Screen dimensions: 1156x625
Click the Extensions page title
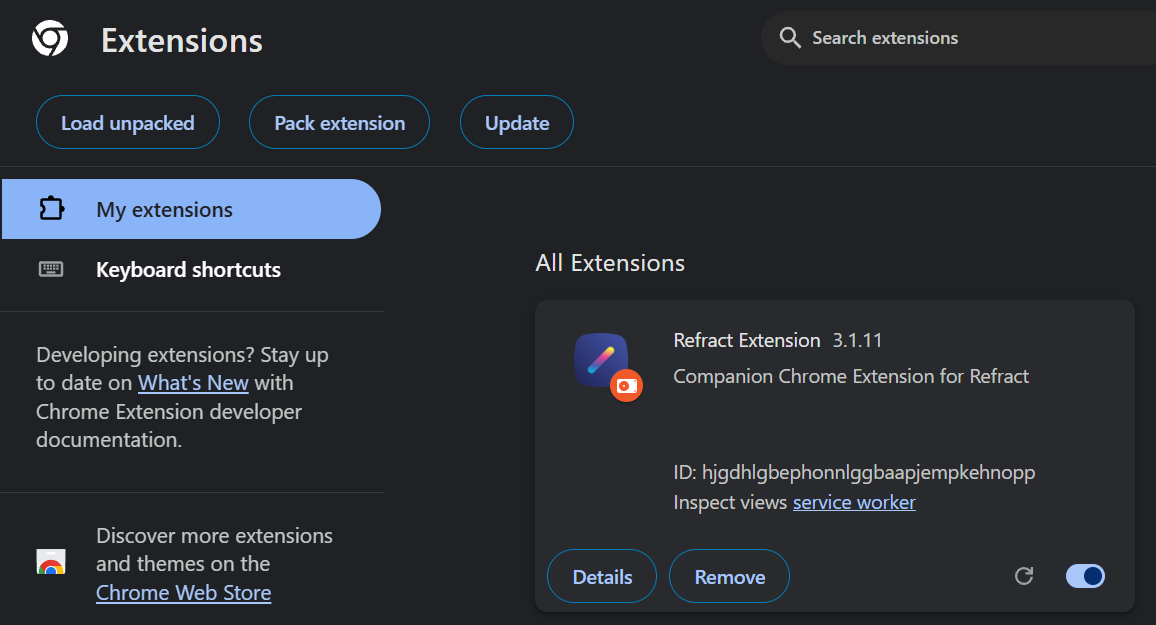(x=181, y=41)
